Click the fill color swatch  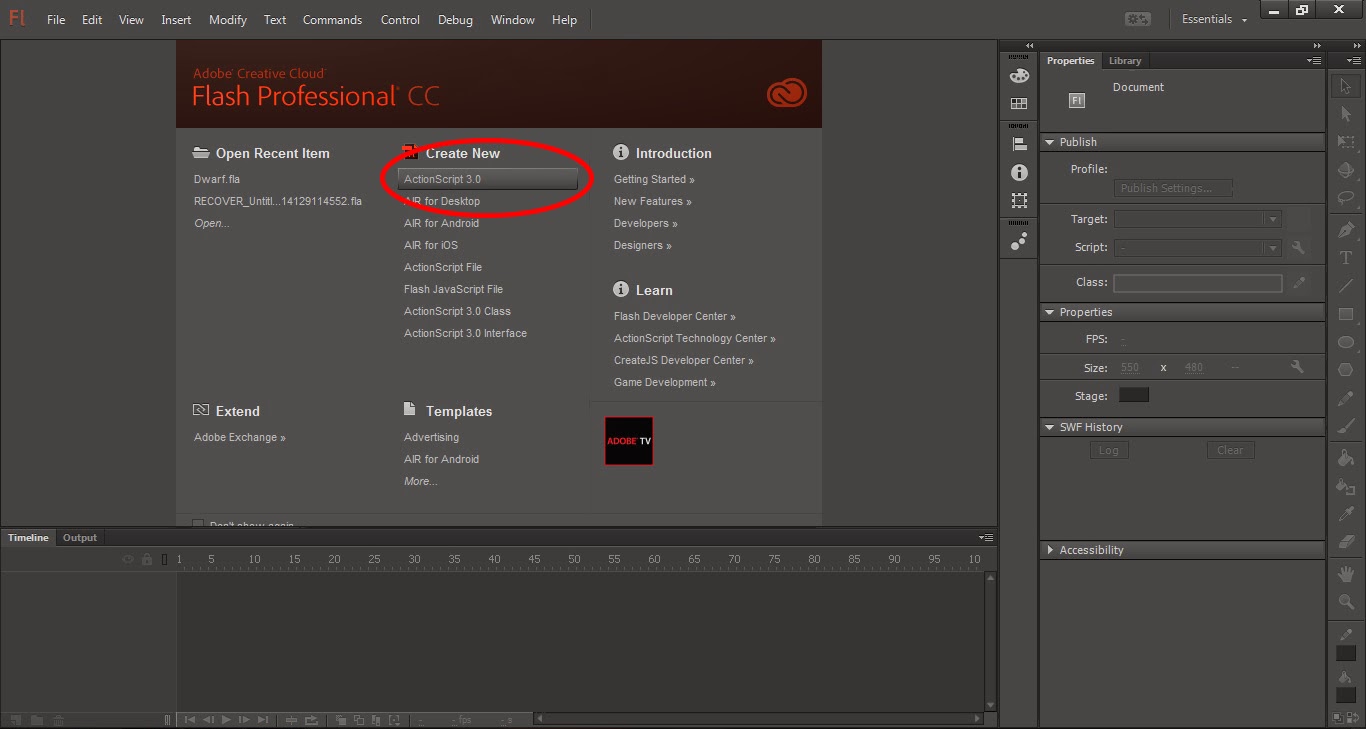[x=1346, y=695]
